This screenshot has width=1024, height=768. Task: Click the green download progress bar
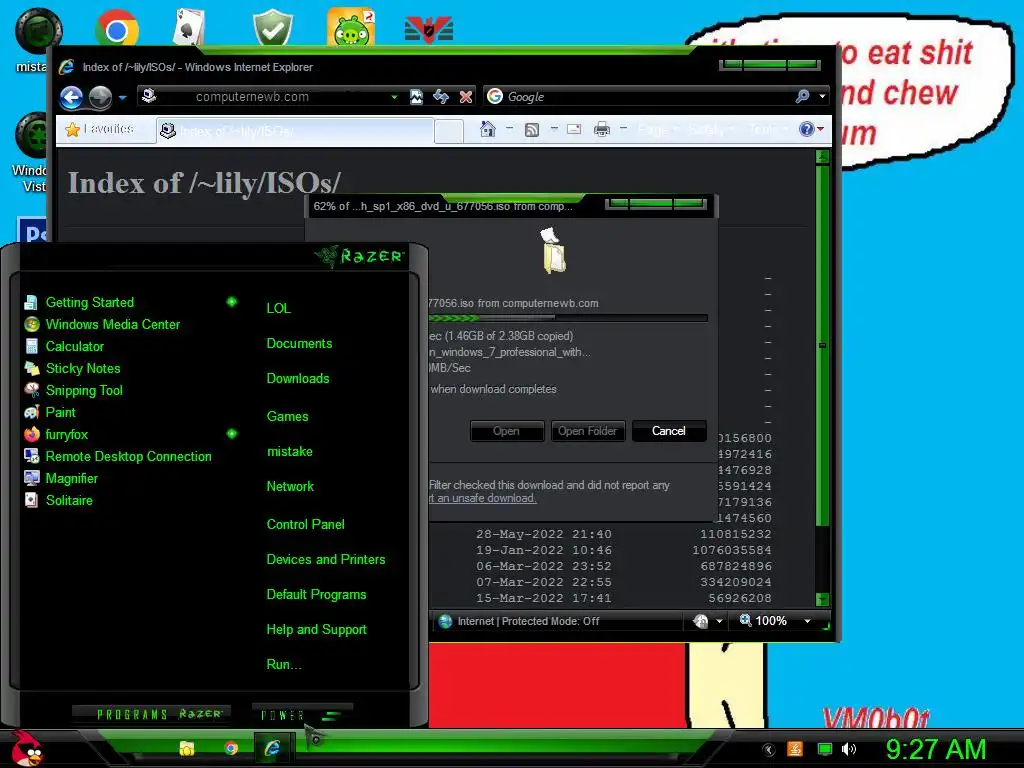568,318
